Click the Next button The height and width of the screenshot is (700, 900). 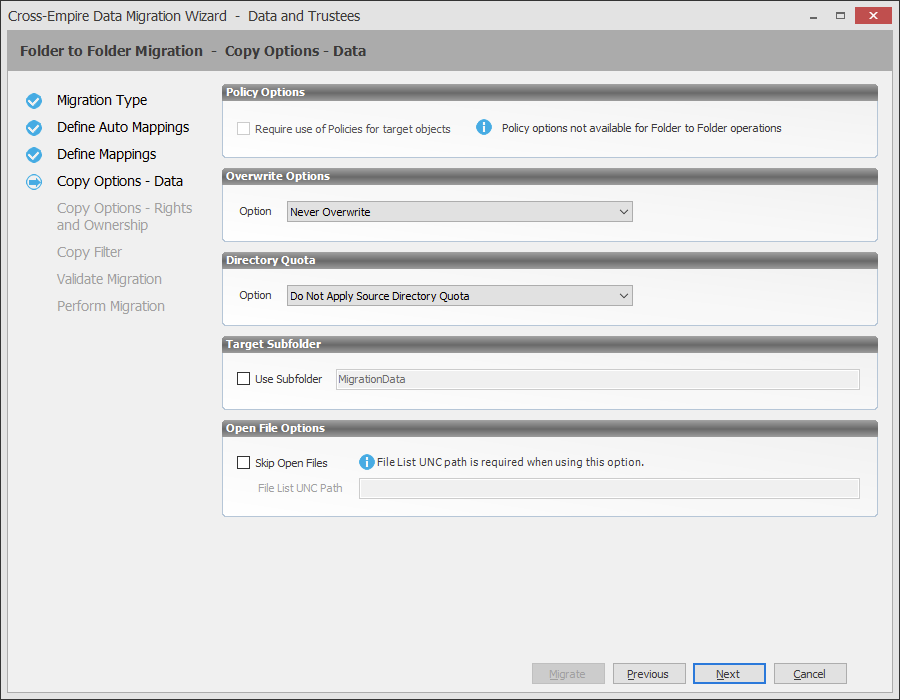tap(729, 674)
